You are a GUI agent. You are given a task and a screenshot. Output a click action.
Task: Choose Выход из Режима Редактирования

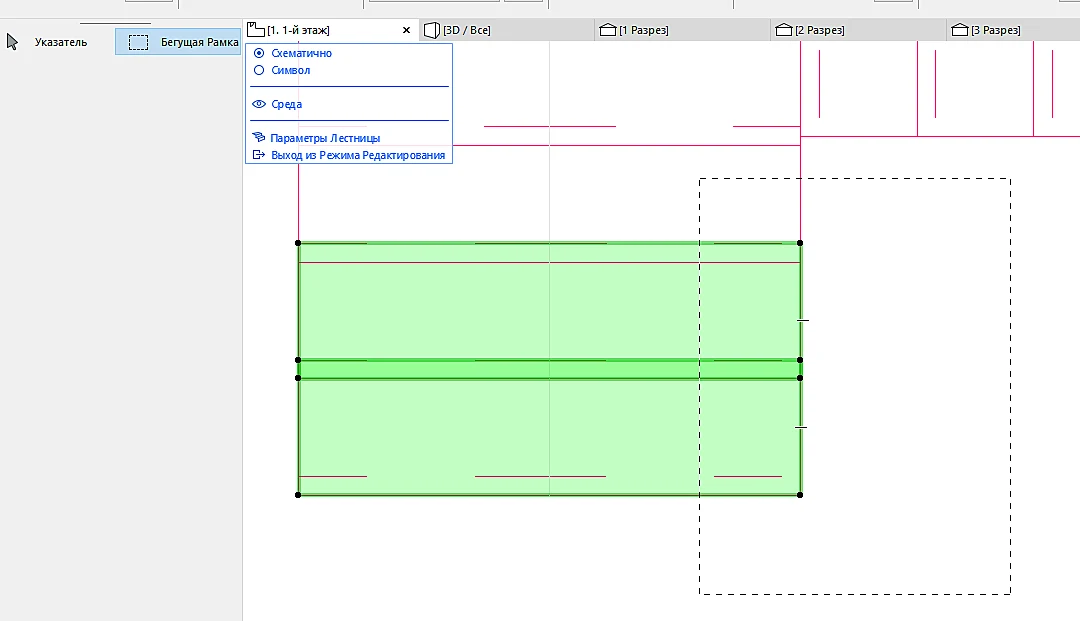(x=358, y=155)
